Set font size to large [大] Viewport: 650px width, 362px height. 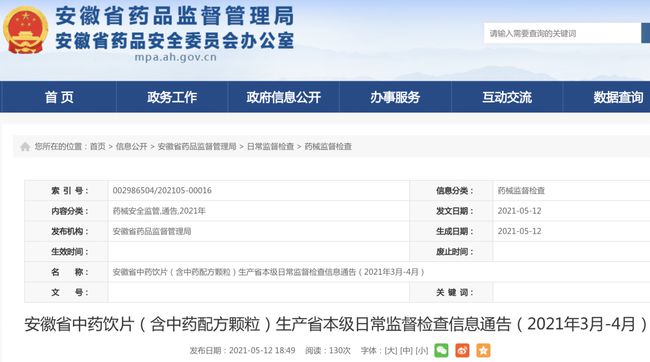pos(391,351)
